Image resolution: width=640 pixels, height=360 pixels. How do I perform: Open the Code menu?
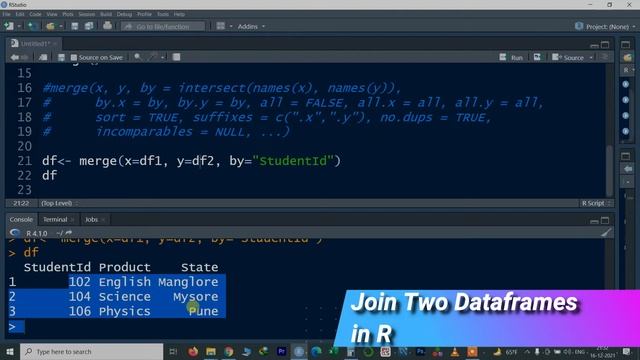tap(35, 14)
